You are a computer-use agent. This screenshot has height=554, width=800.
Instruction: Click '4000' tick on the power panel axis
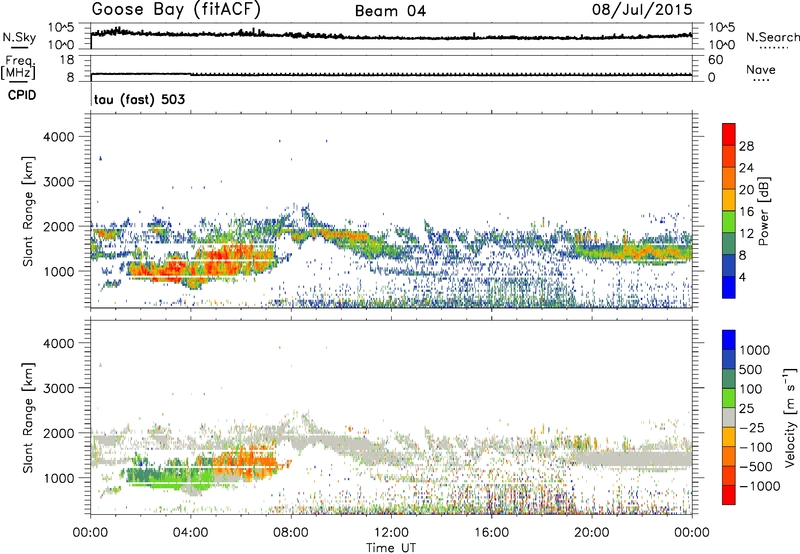tap(58, 137)
